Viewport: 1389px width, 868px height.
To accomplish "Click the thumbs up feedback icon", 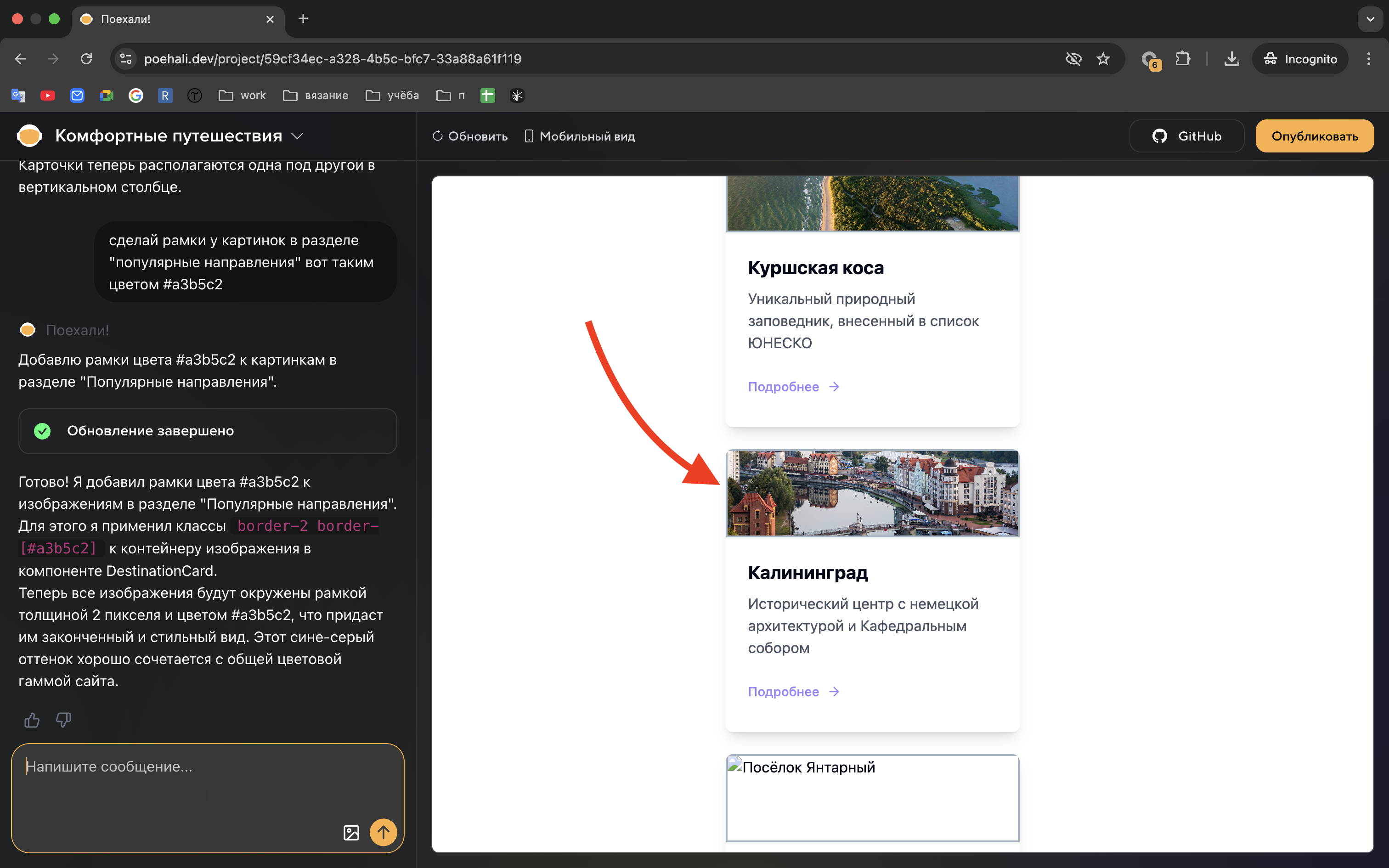I will coord(32,720).
